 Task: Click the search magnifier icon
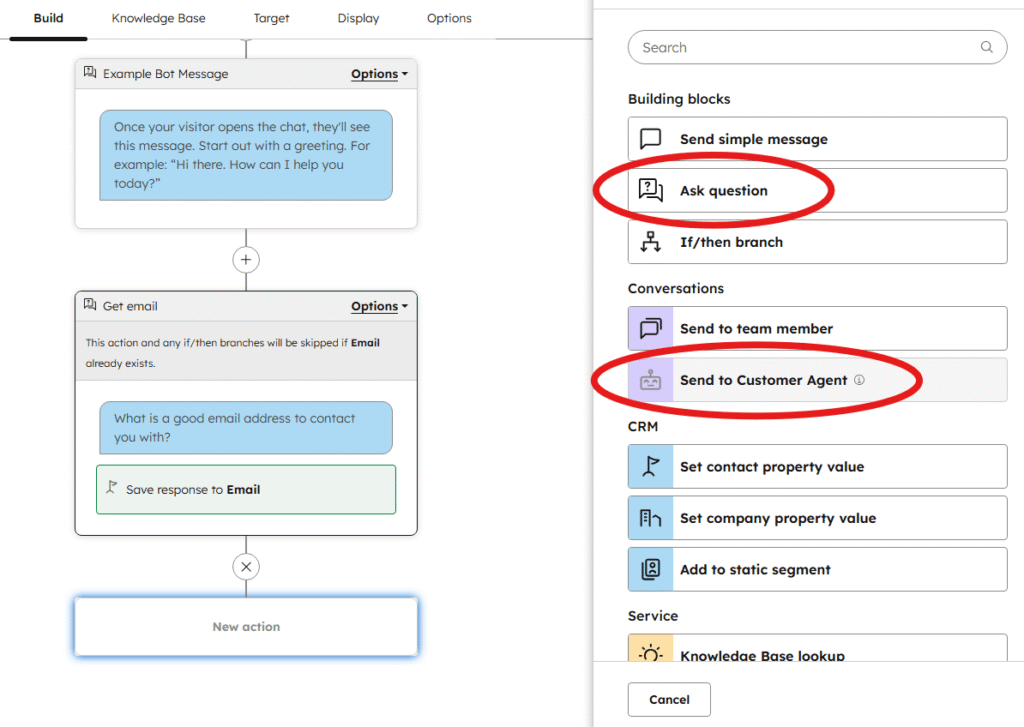pyautogui.click(x=987, y=47)
